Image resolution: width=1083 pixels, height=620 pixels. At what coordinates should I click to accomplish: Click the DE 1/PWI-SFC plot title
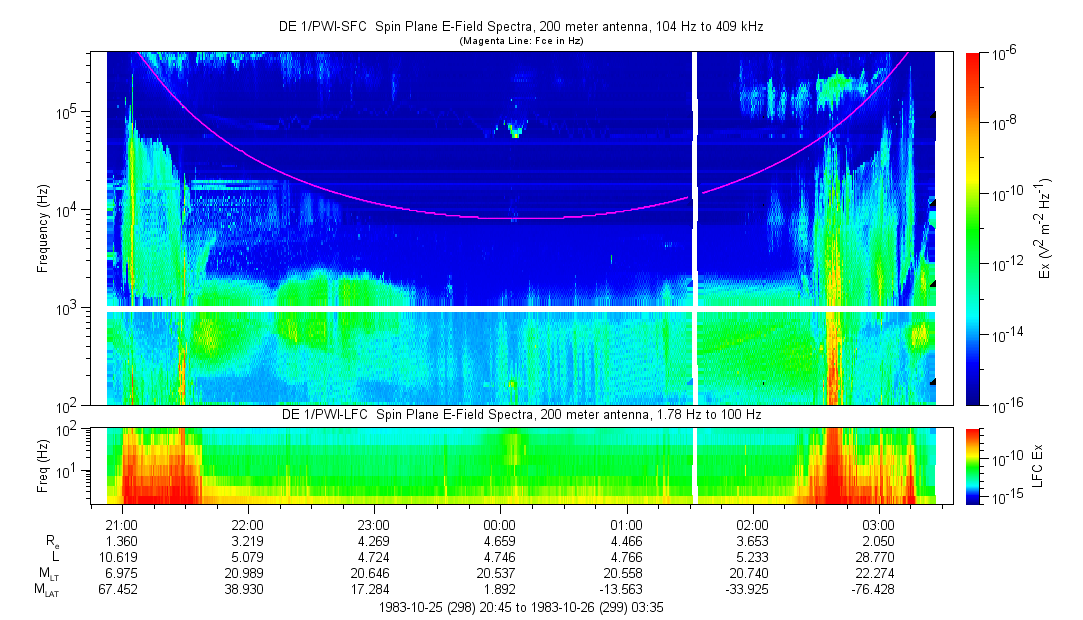(520, 27)
